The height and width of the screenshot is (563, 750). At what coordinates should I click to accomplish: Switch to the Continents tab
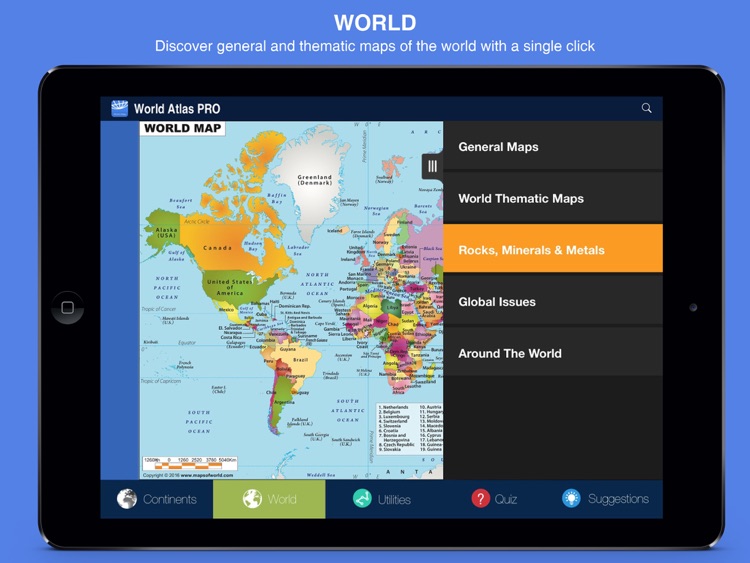coord(157,499)
